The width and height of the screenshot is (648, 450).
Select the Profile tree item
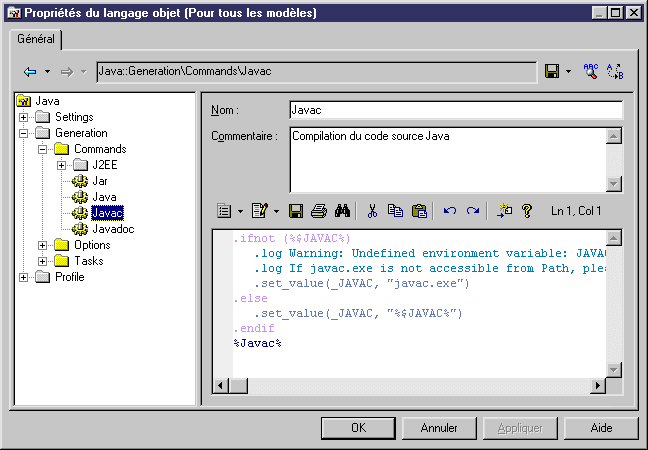tap(70, 277)
